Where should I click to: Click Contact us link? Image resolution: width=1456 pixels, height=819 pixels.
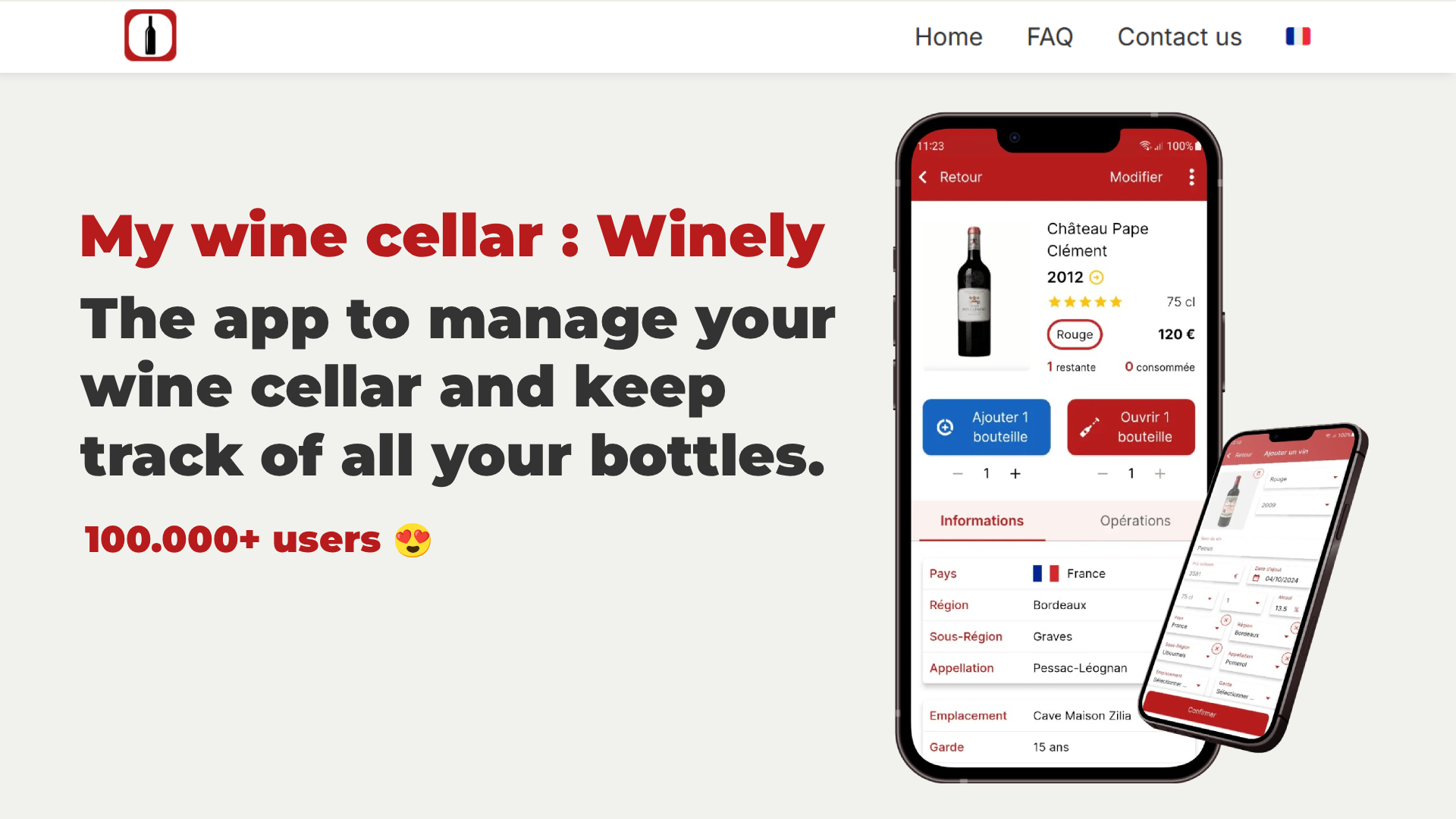[1179, 36]
